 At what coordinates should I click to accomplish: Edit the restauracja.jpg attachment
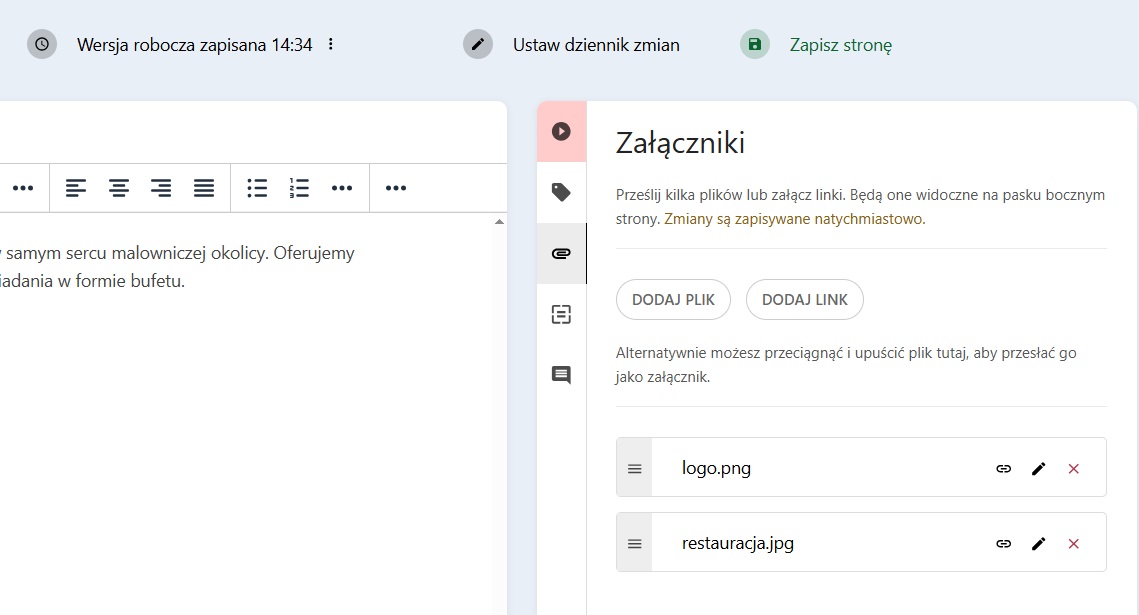click(1038, 544)
